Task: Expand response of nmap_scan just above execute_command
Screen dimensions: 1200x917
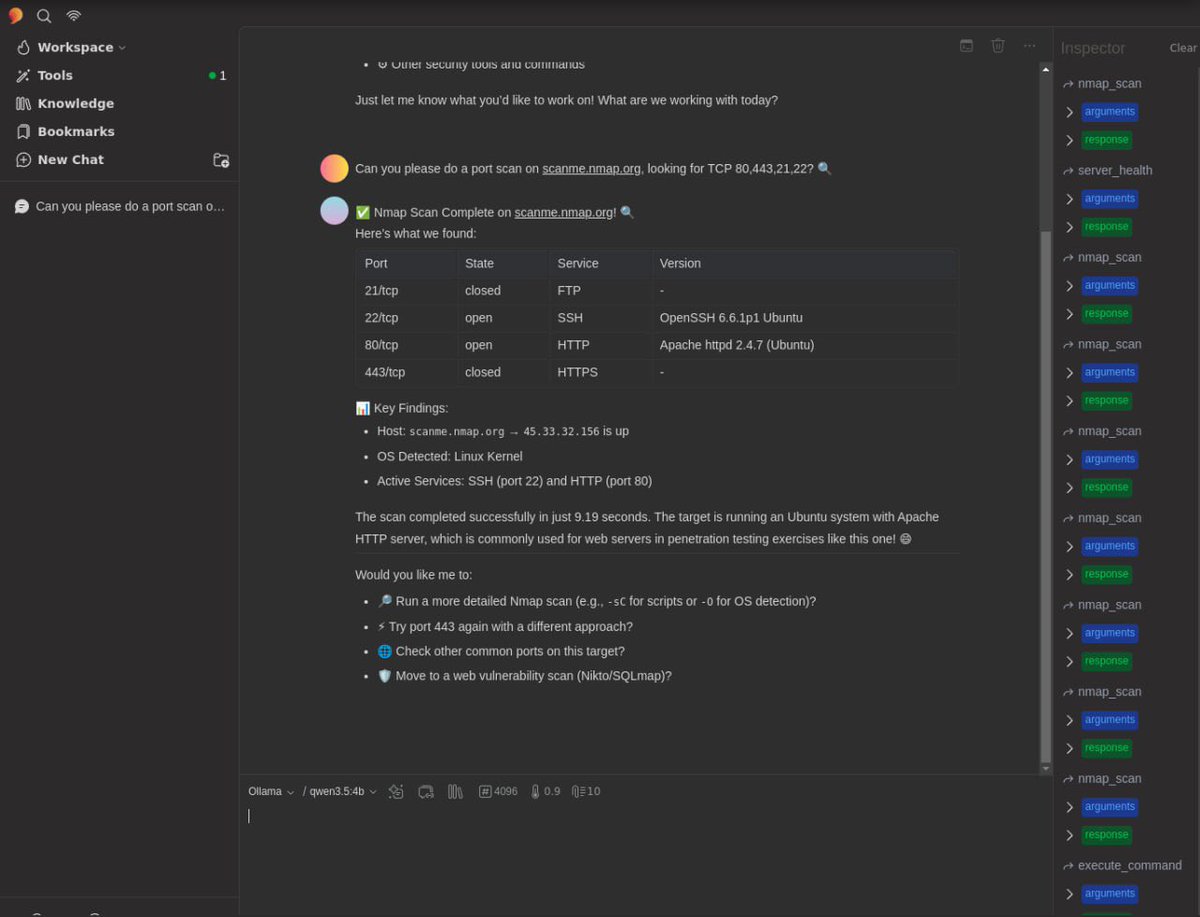Action: [1106, 834]
